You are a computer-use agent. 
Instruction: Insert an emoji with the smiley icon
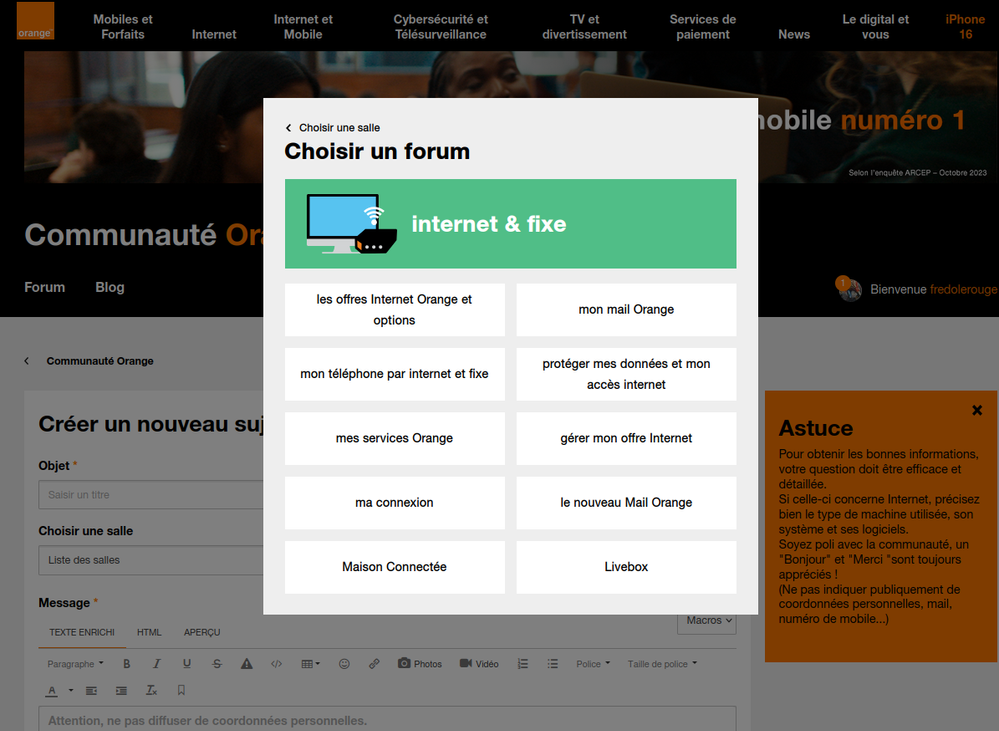tap(344, 664)
